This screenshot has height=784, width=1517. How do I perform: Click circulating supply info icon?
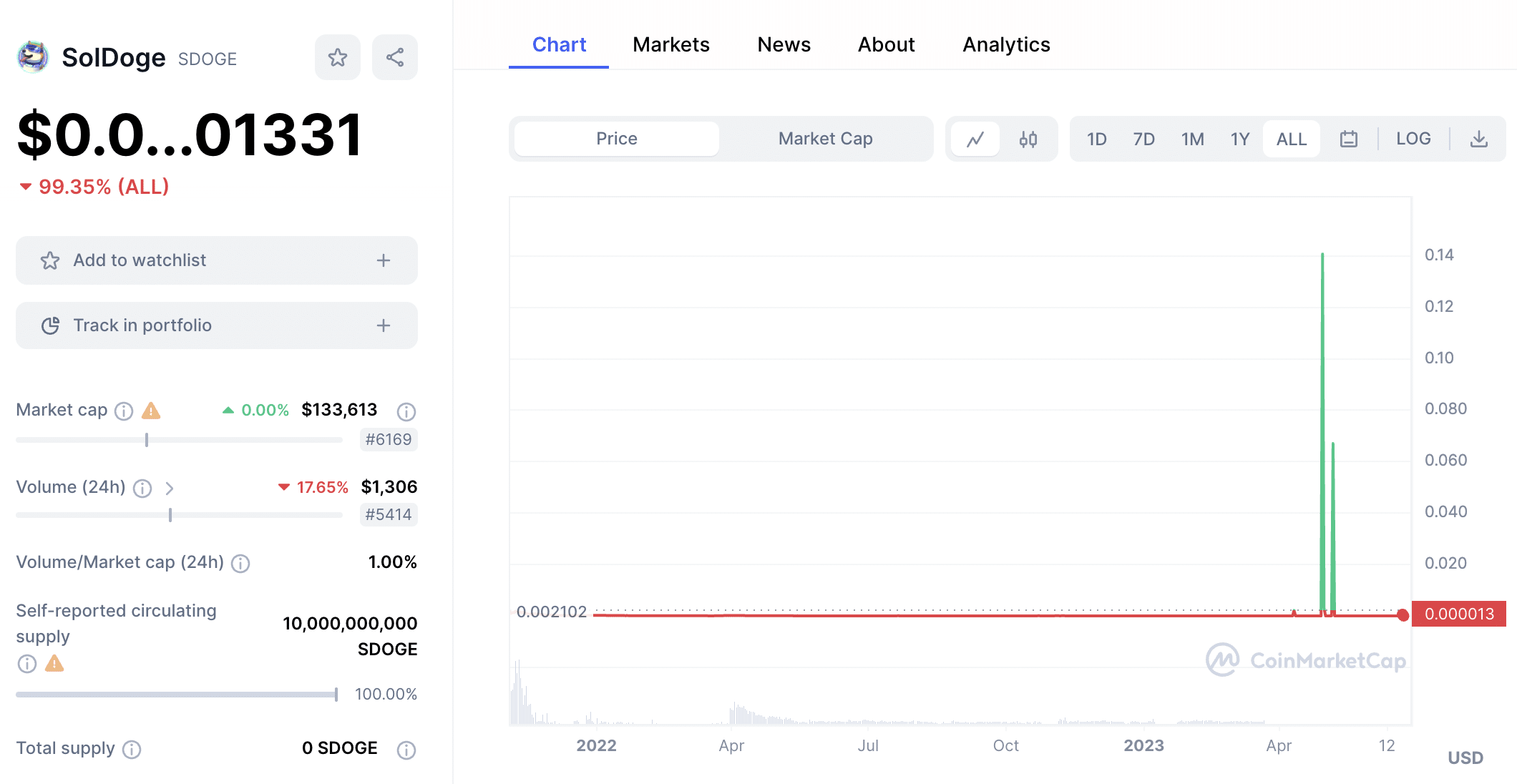[27, 664]
